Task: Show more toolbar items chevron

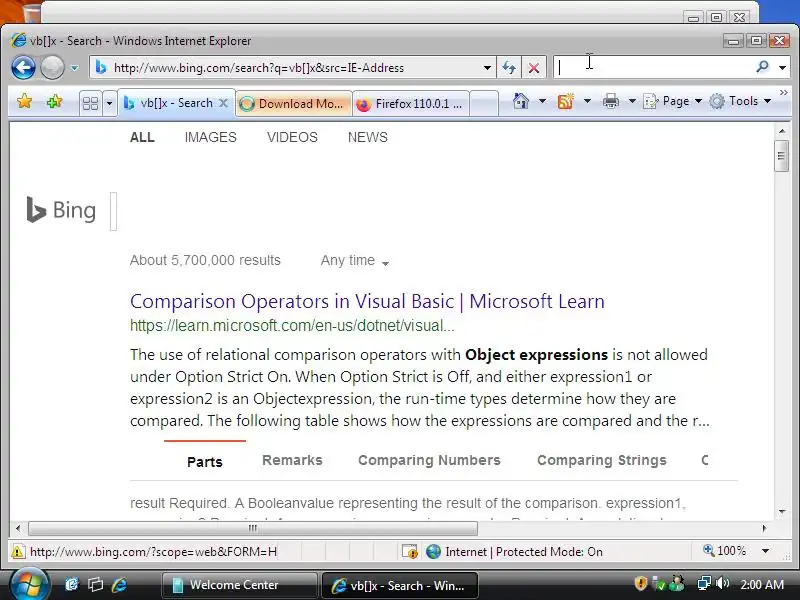Action: 784,92
